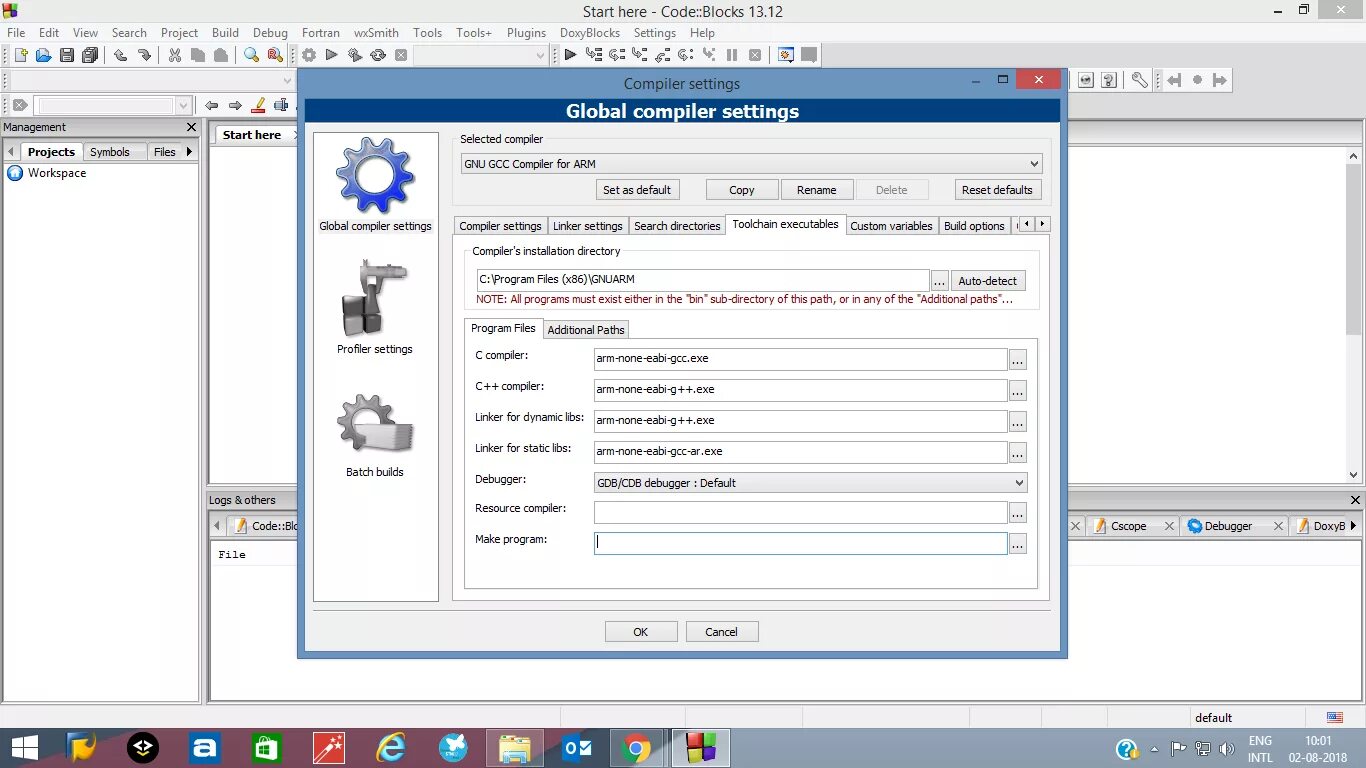
Task: Browse for C compiler executable
Action: pos(1017,359)
